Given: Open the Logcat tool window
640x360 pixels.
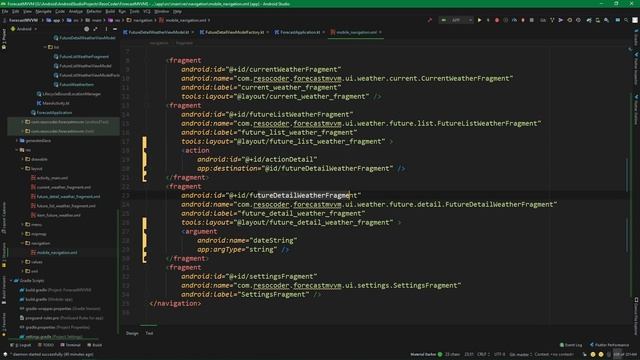Looking at the screenshot, I should tap(20, 345).
